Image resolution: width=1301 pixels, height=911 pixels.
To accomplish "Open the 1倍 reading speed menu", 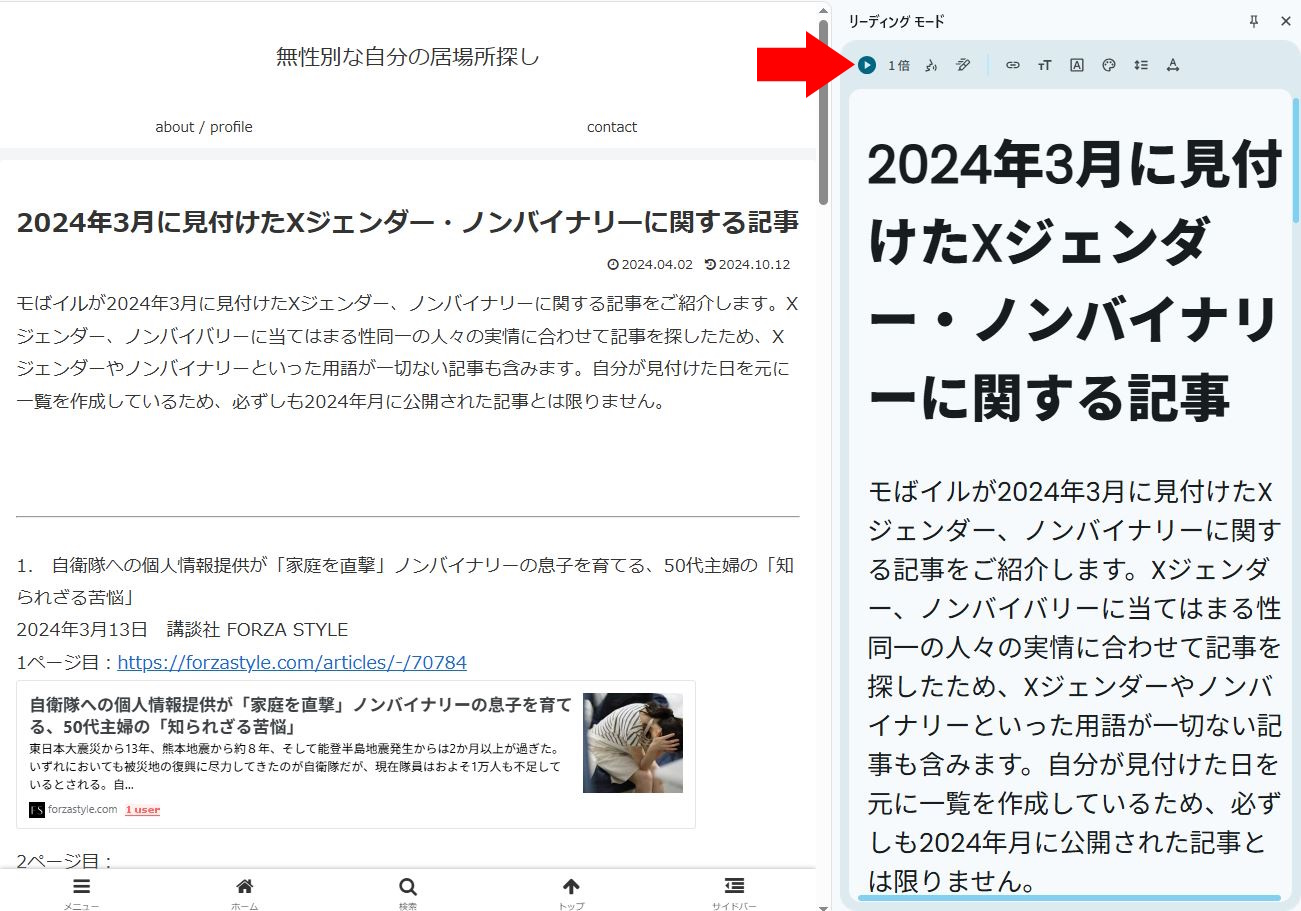I will point(899,65).
